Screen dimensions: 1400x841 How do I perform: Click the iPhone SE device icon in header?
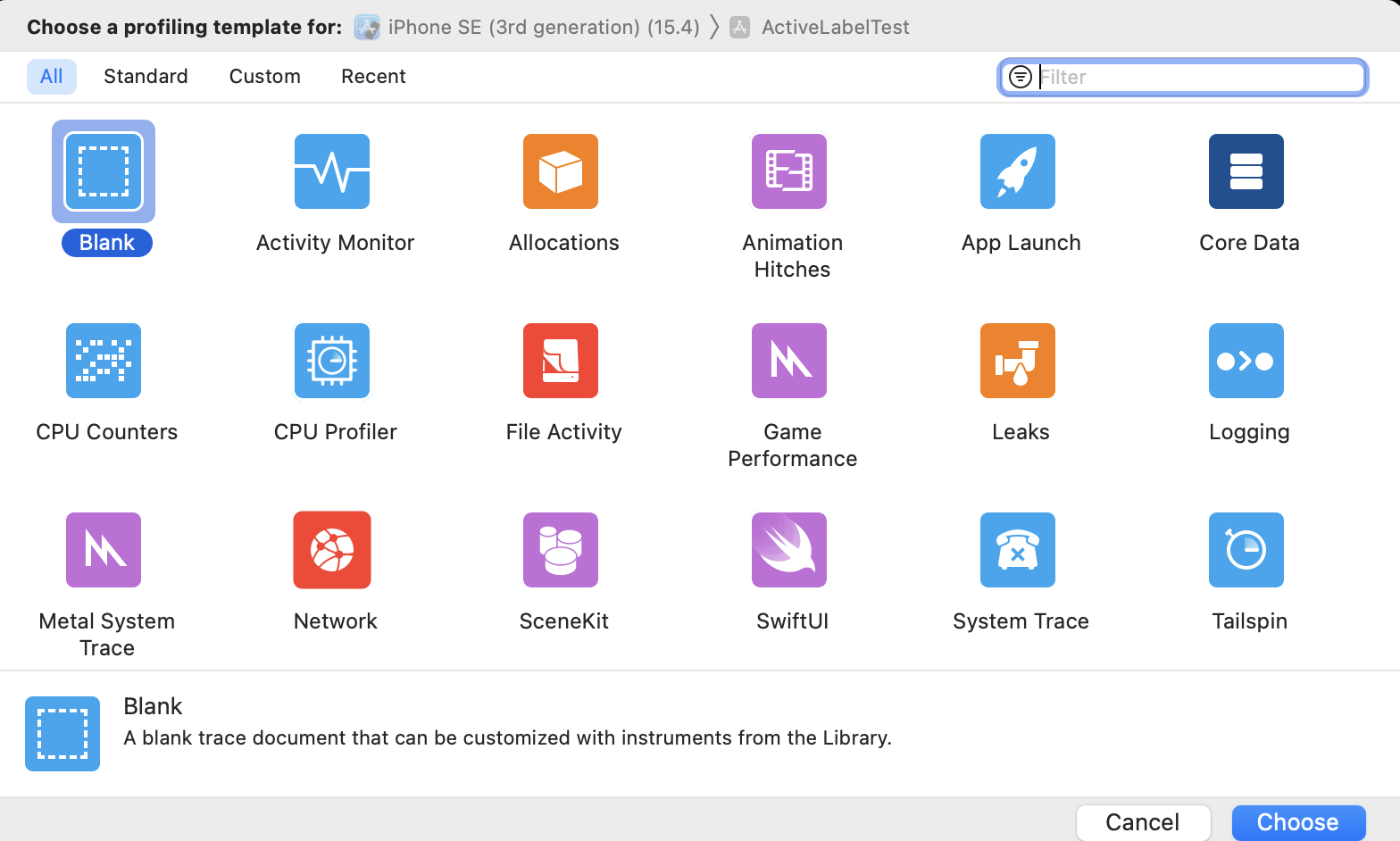point(367,28)
